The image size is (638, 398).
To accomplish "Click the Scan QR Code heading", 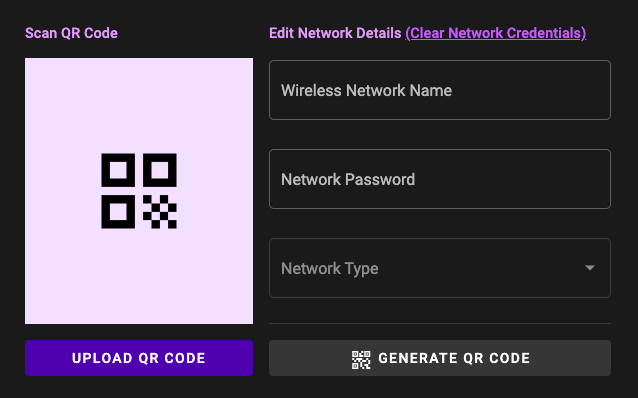I will [71, 33].
